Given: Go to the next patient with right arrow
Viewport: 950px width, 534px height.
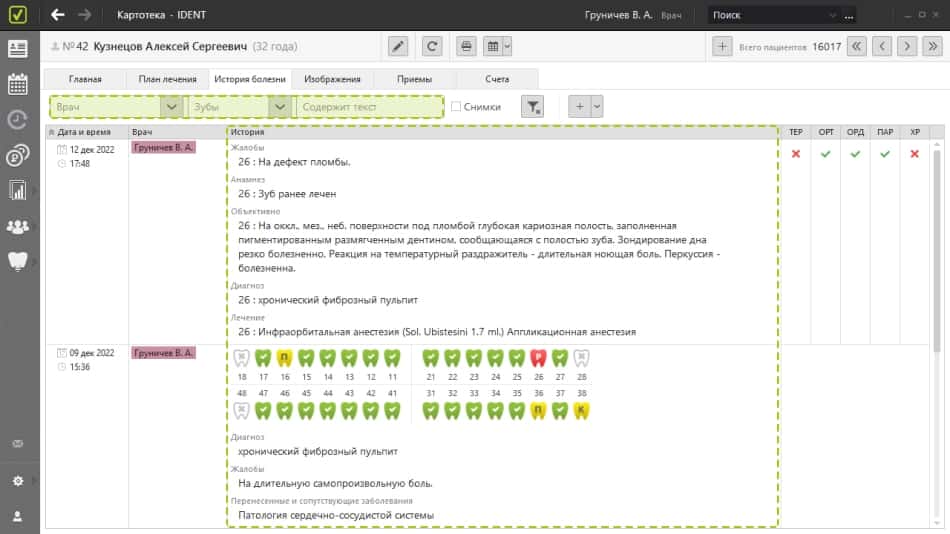Looking at the screenshot, I should click(x=907, y=46).
